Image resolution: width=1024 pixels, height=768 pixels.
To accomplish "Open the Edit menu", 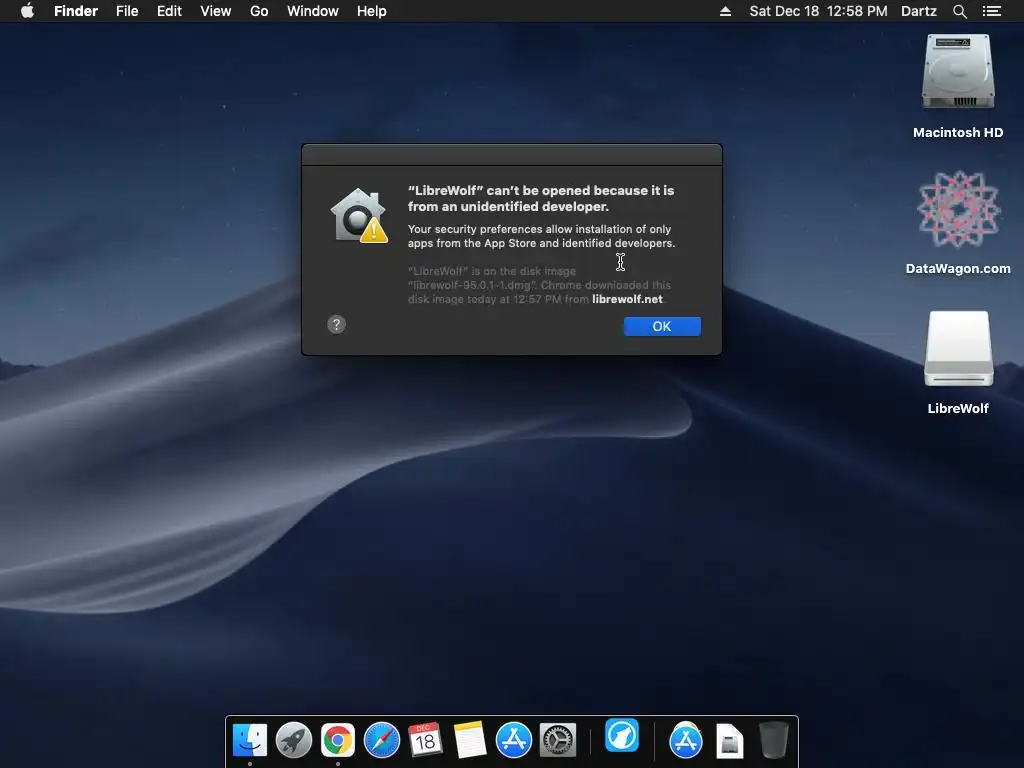I will pos(169,11).
